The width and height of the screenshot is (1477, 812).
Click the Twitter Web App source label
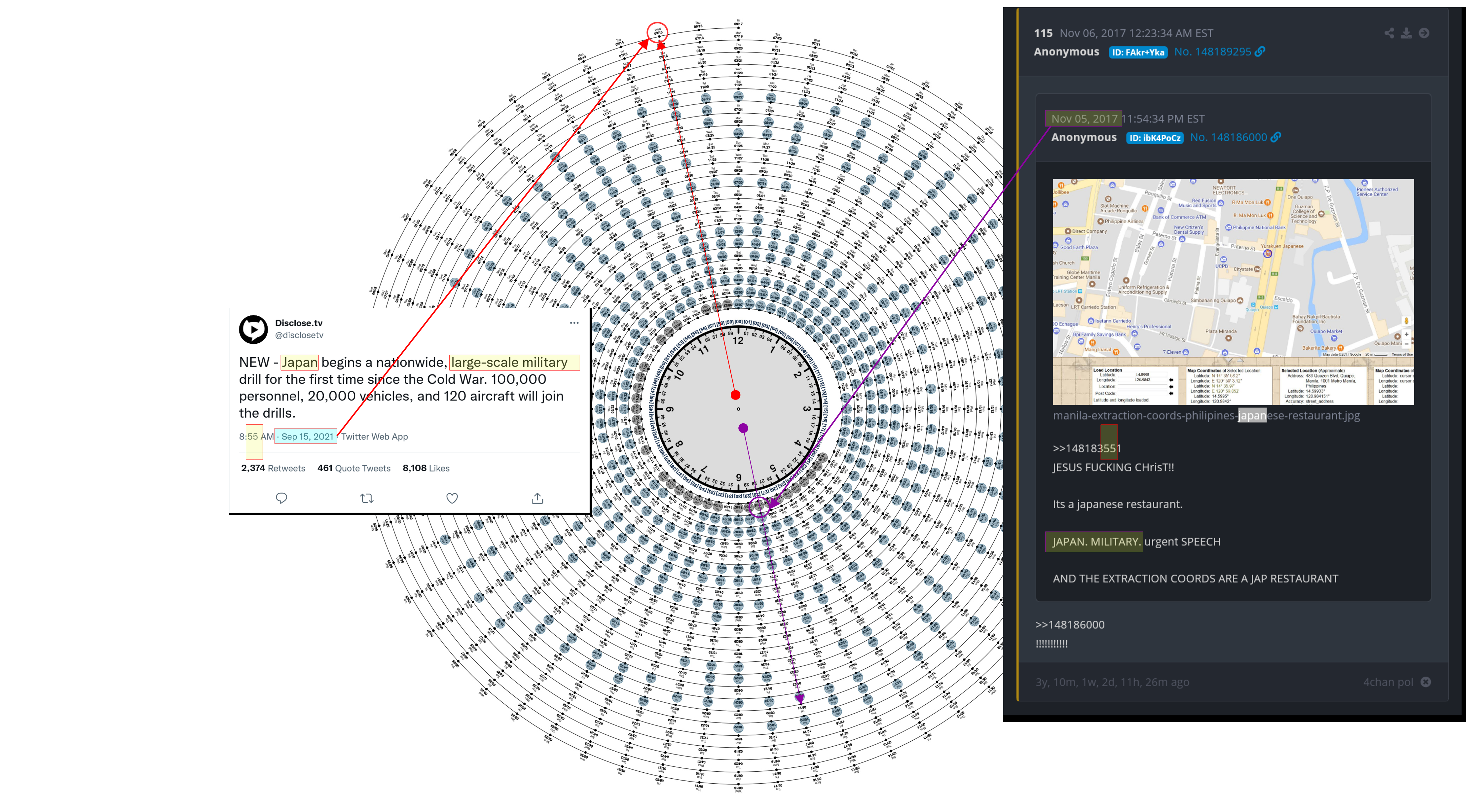pyautogui.click(x=374, y=437)
